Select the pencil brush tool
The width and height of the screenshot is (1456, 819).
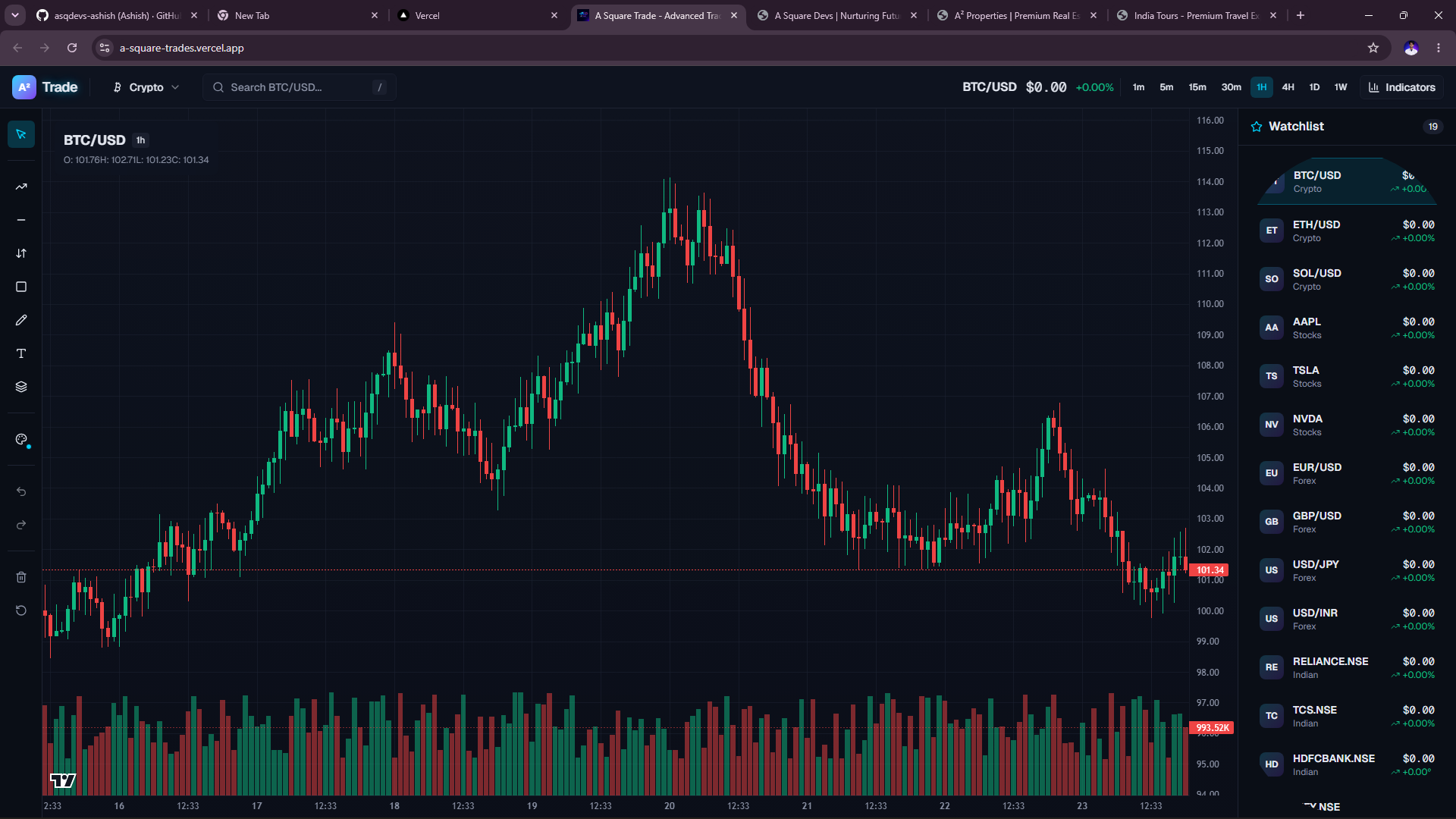(x=21, y=320)
